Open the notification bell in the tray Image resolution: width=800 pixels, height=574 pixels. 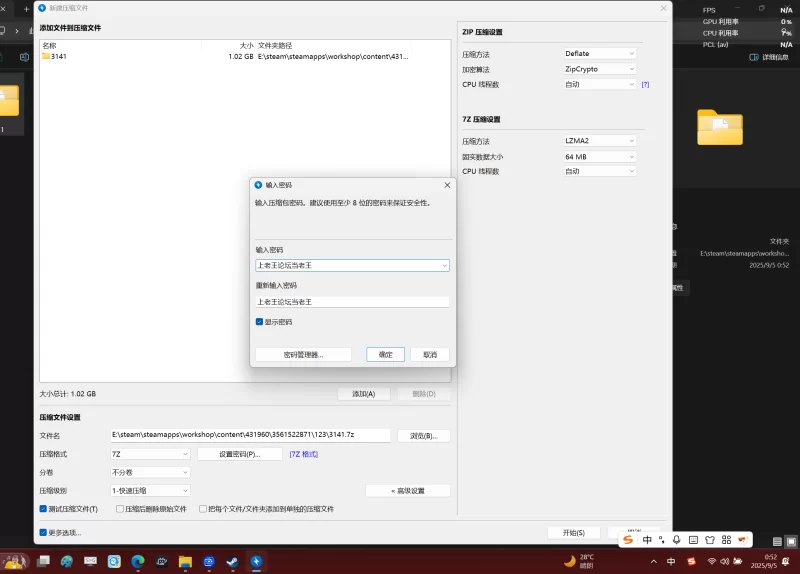tap(786, 561)
